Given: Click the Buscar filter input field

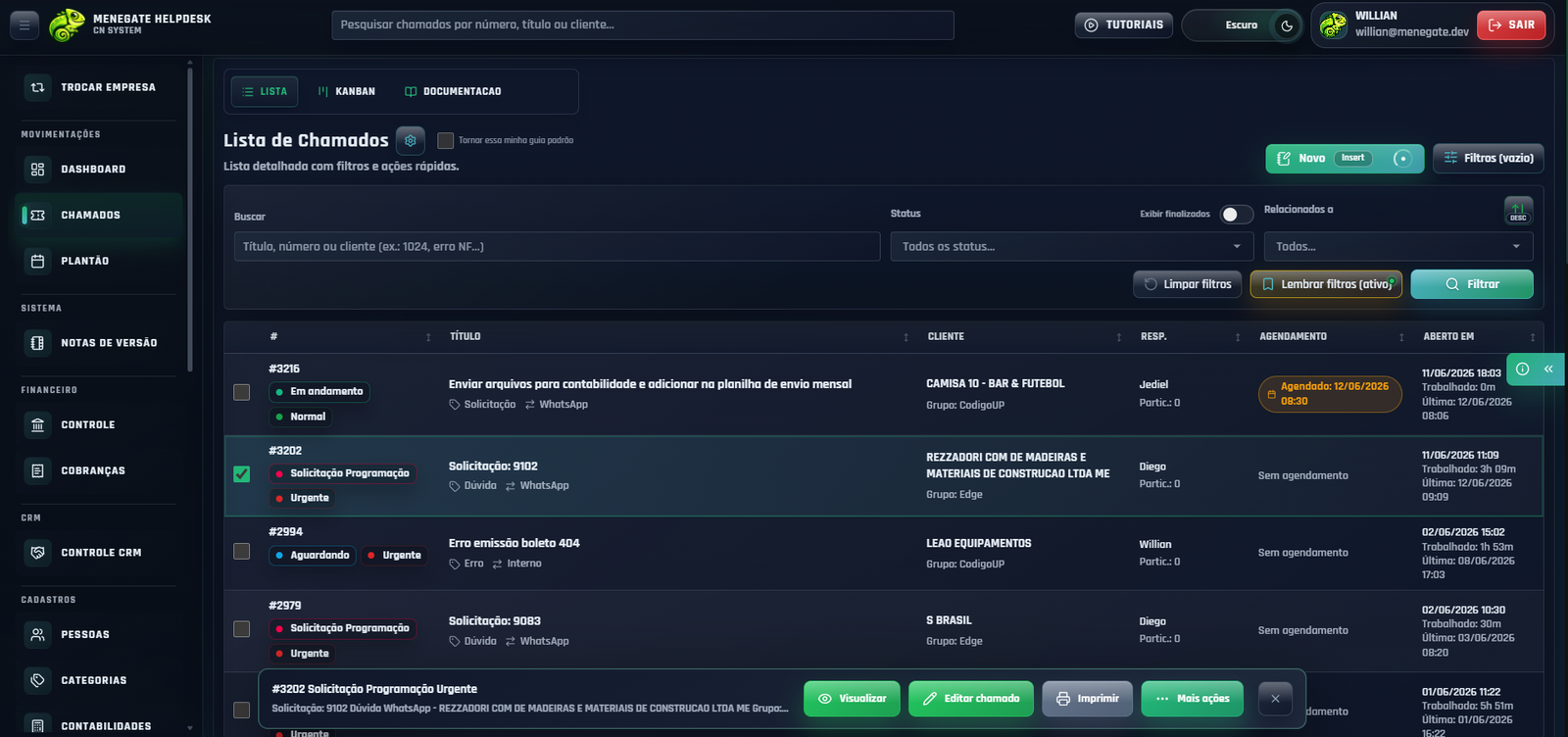Looking at the screenshot, I should point(557,247).
